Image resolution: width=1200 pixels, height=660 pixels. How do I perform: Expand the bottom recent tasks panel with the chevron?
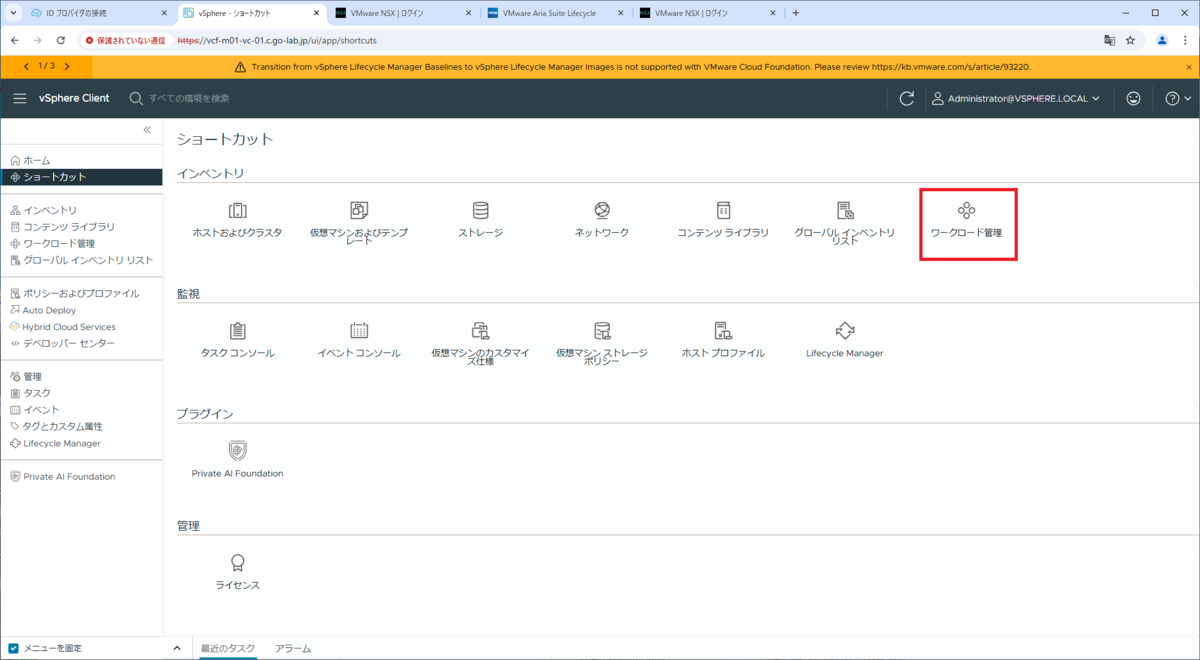click(x=177, y=648)
